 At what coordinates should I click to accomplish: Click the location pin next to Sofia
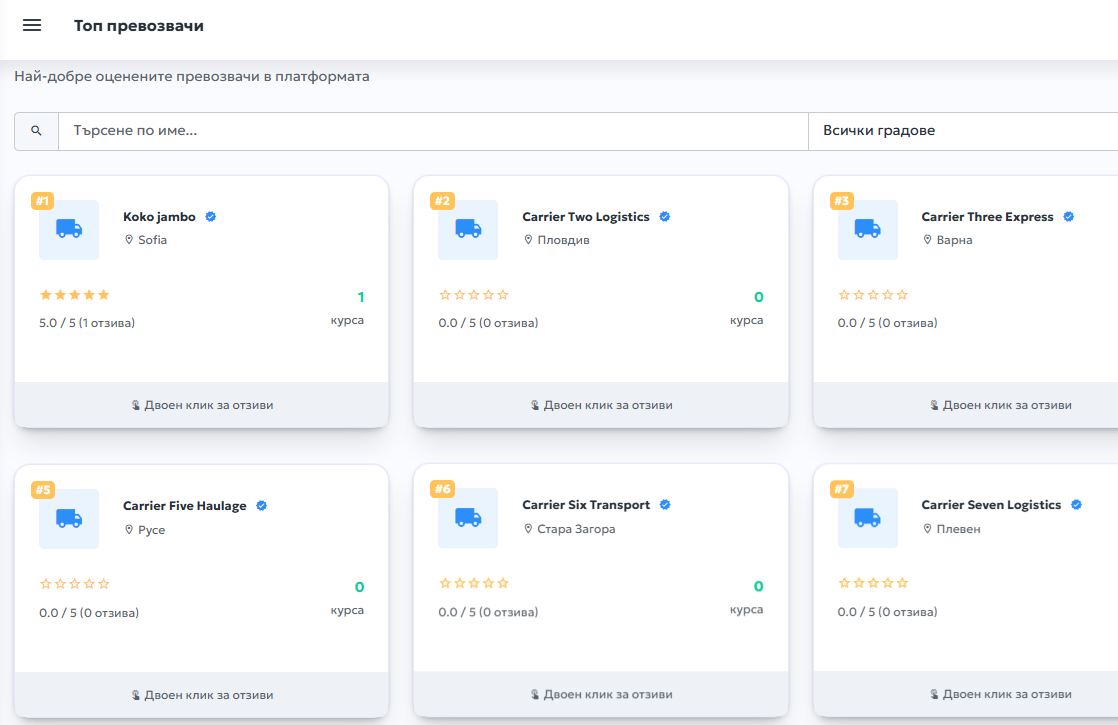[129, 240]
